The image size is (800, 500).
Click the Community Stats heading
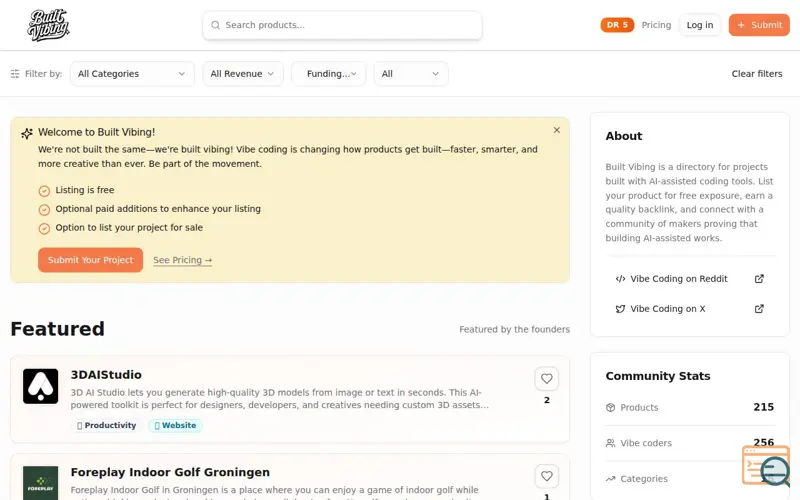click(x=658, y=376)
